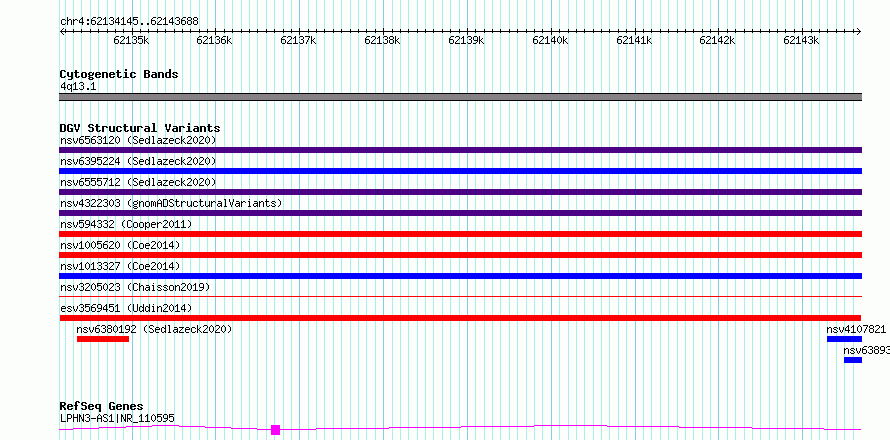Click the 62137k ruler tick label
Viewport: 890px width, 440px height.
(299, 40)
